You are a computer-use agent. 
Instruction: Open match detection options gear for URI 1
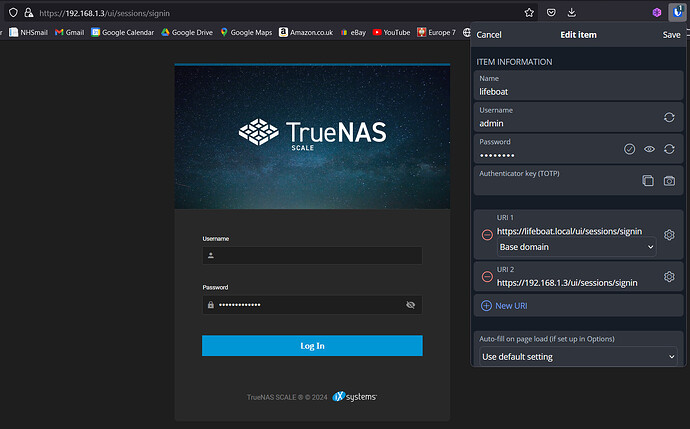click(x=669, y=235)
